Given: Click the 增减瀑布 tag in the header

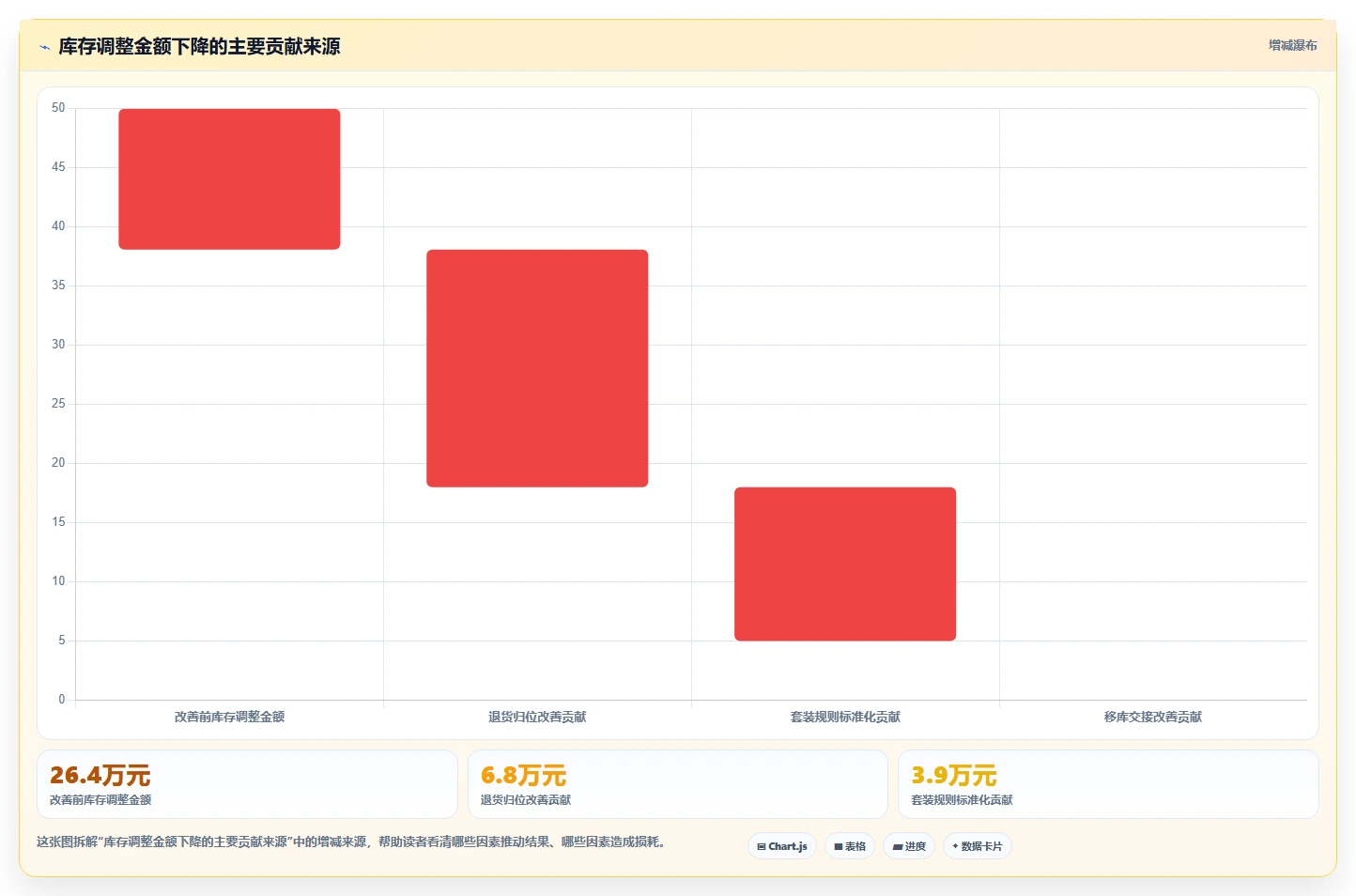Looking at the screenshot, I should tap(1292, 45).
